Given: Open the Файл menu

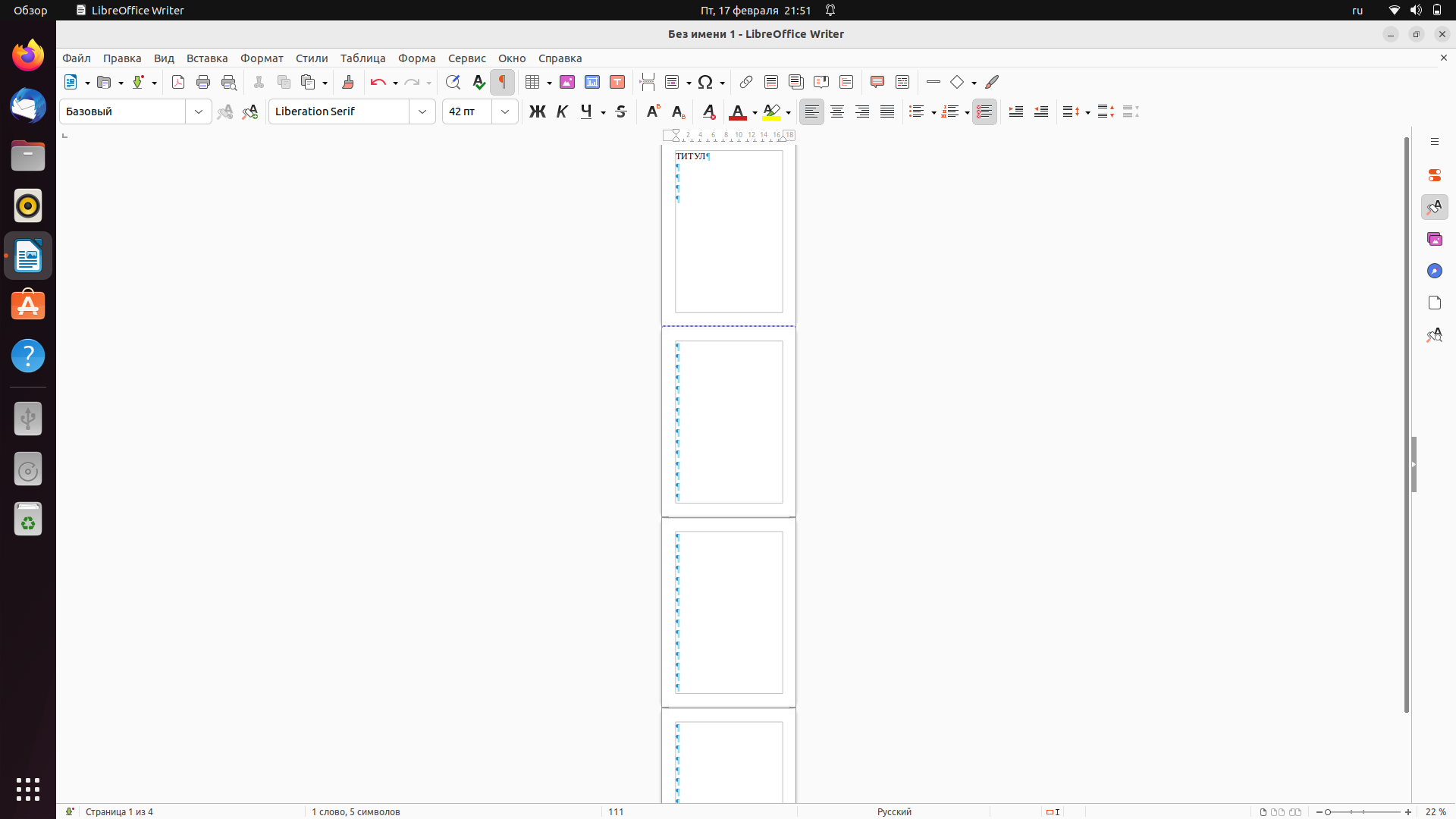Looking at the screenshot, I should (77, 58).
